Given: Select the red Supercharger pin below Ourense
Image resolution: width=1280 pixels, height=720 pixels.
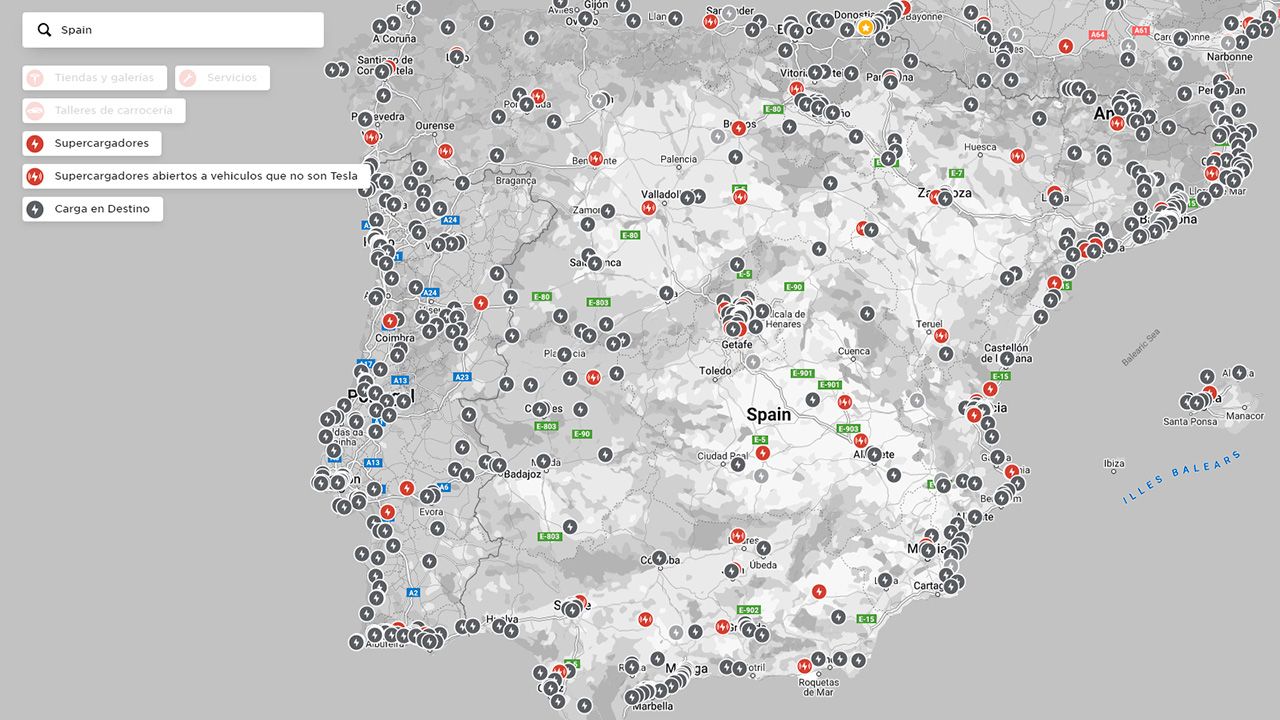Looking at the screenshot, I should coord(445,151).
